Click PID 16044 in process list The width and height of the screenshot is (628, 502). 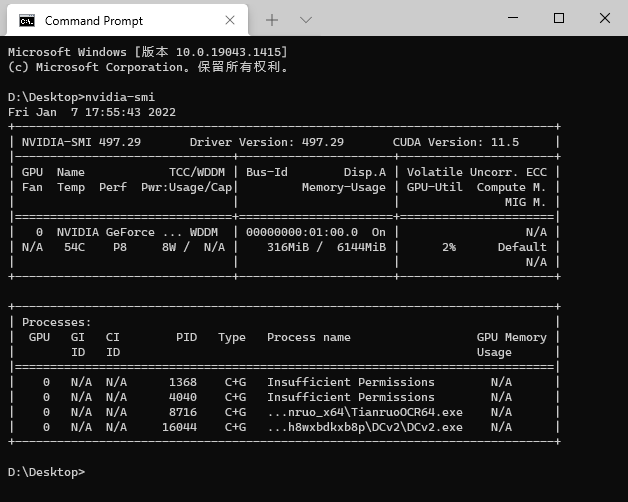click(179, 427)
